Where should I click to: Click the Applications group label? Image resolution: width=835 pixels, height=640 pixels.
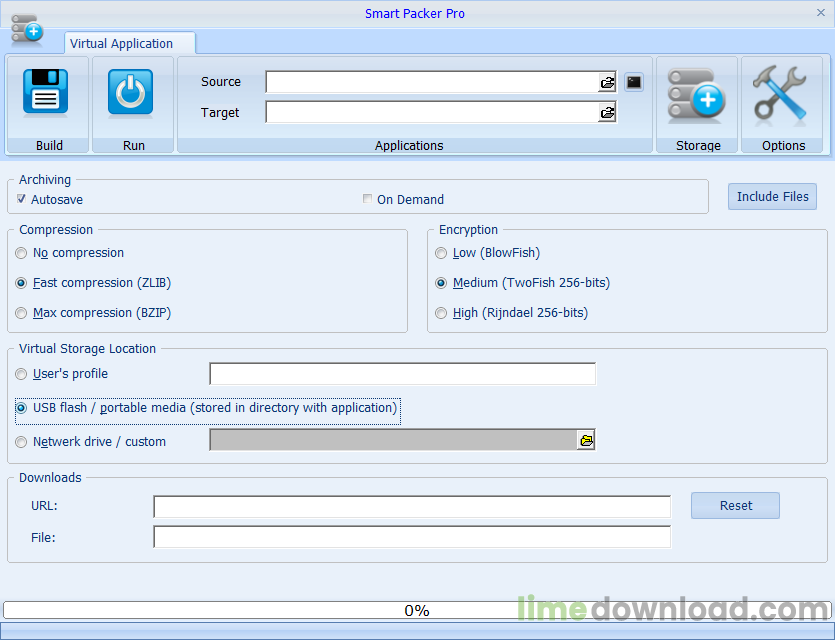[408, 145]
